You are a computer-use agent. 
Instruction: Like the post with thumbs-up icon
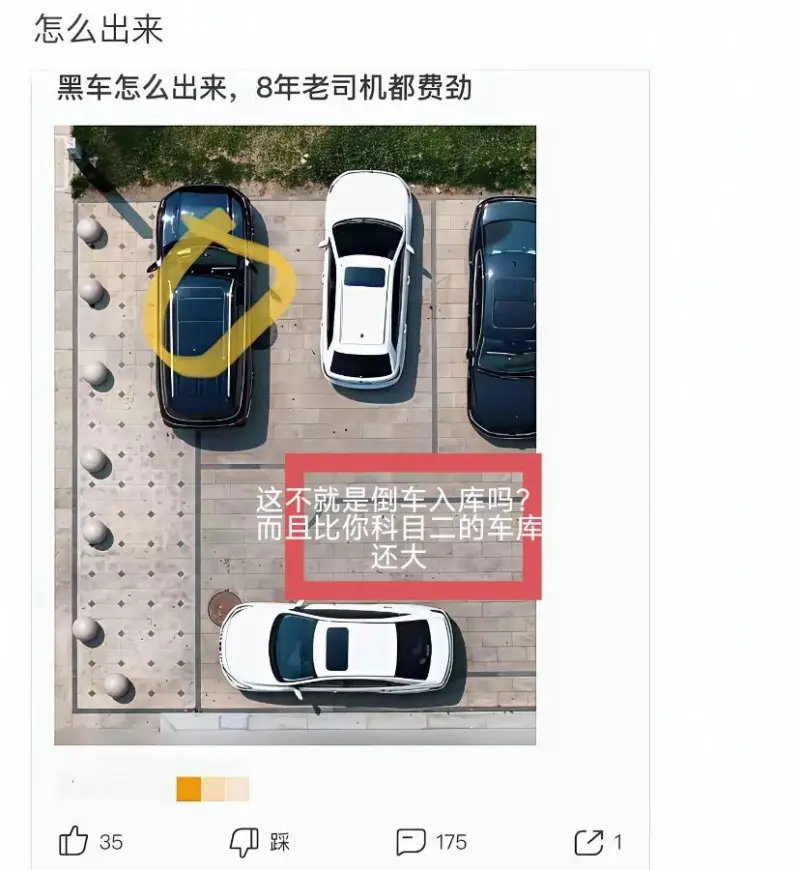[x=73, y=841]
